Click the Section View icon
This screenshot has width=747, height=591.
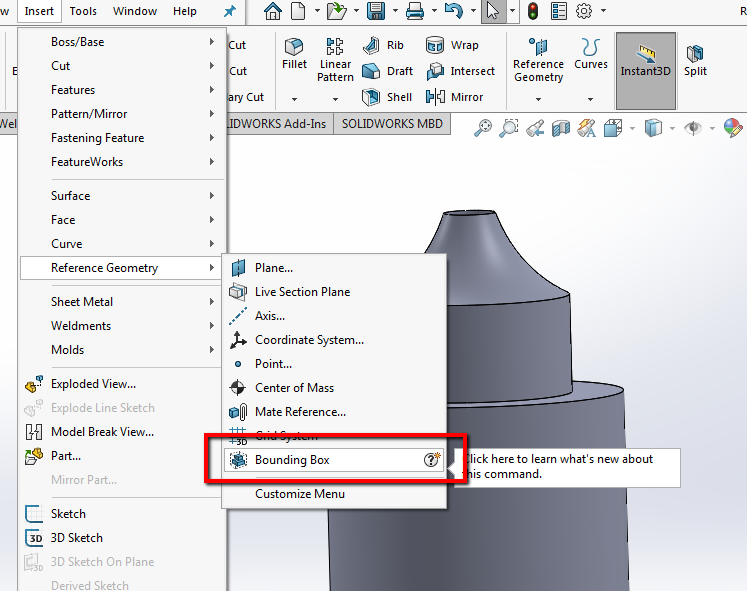[x=561, y=128]
